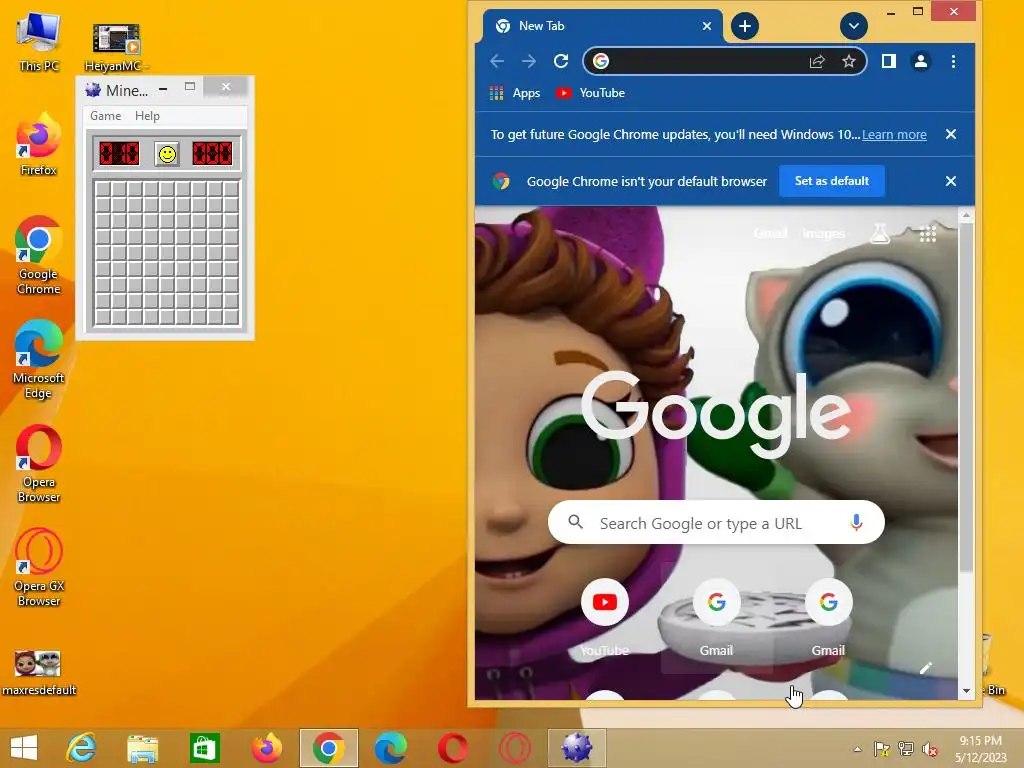Open Chrome profile avatar menu
The width and height of the screenshot is (1024, 768).
921,61
